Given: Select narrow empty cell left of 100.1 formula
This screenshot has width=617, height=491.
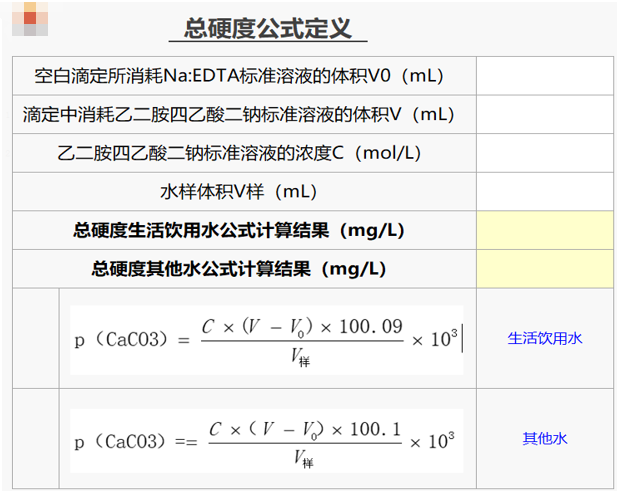Looking at the screenshot, I should click(x=36, y=440).
